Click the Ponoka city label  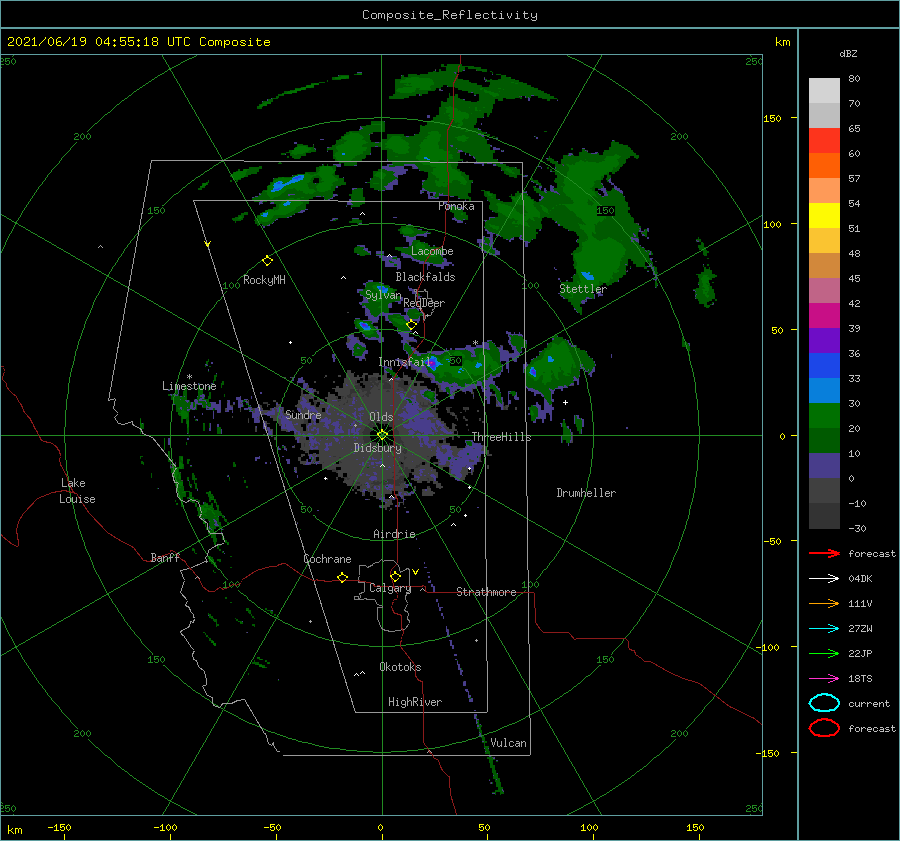click(456, 206)
